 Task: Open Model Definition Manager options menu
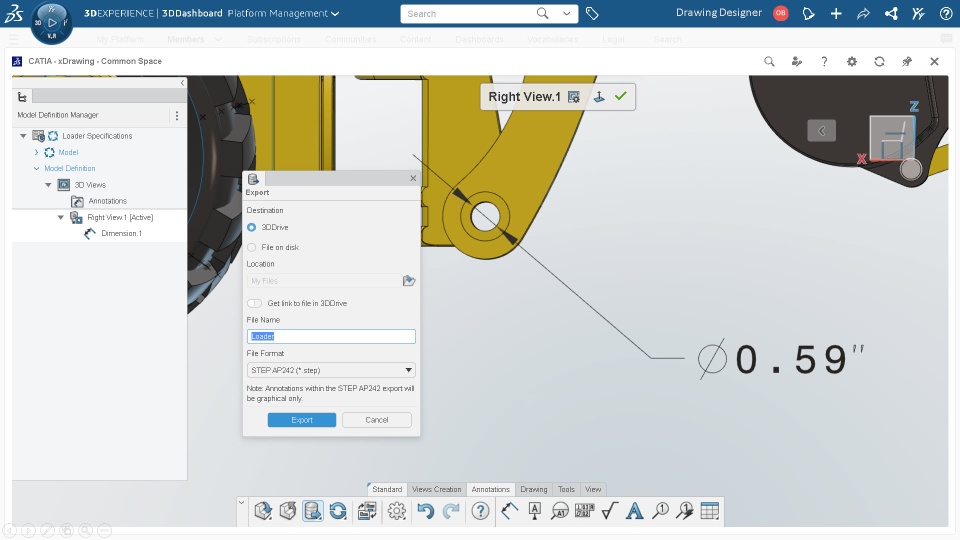click(177, 115)
